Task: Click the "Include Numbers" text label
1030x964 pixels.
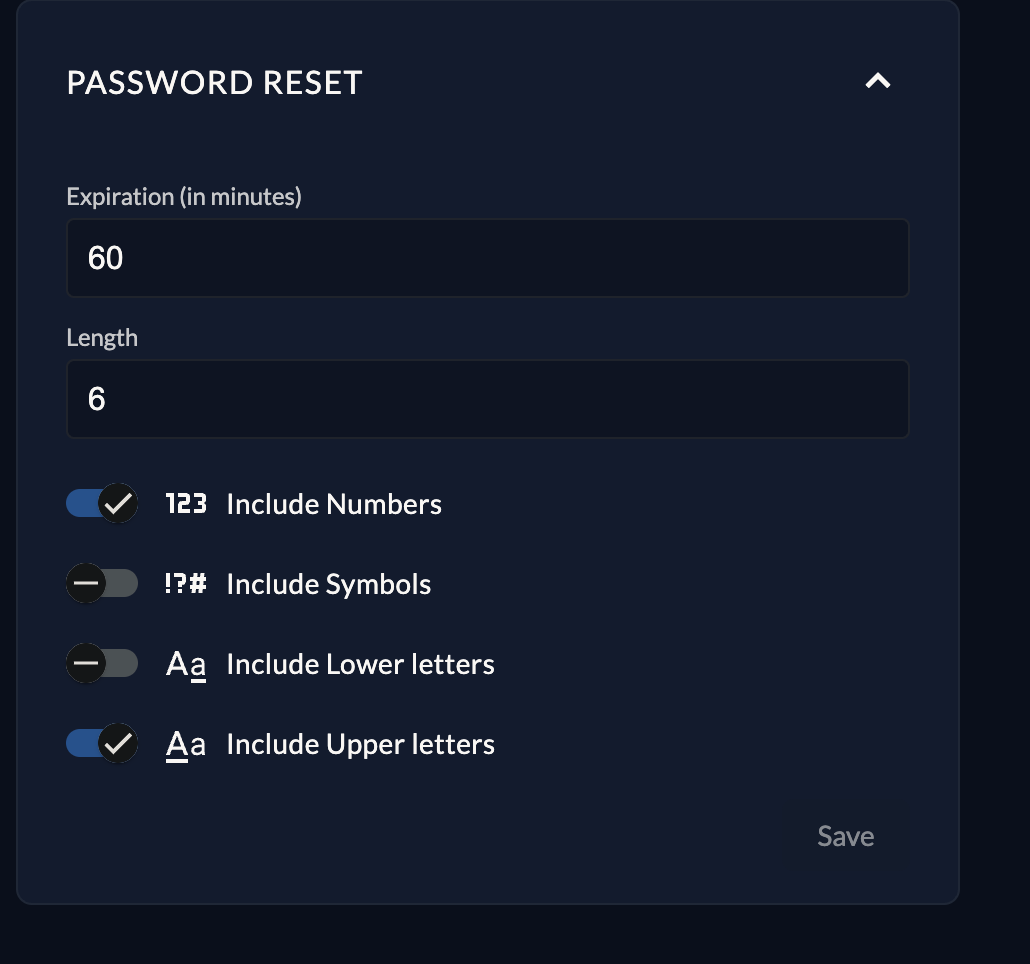Action: tap(334, 504)
